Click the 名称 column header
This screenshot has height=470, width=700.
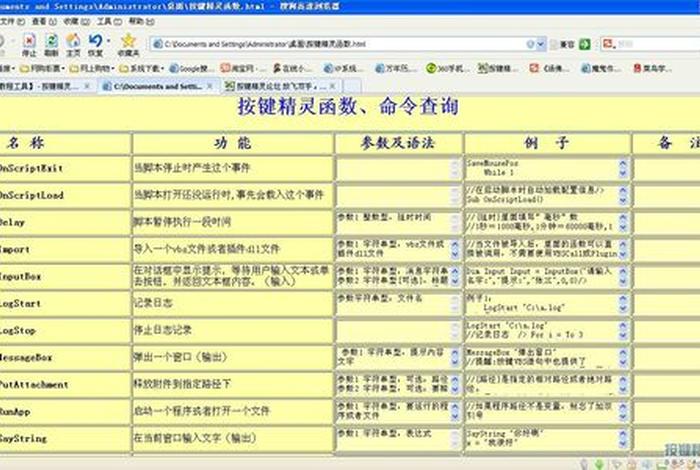(x=25, y=143)
